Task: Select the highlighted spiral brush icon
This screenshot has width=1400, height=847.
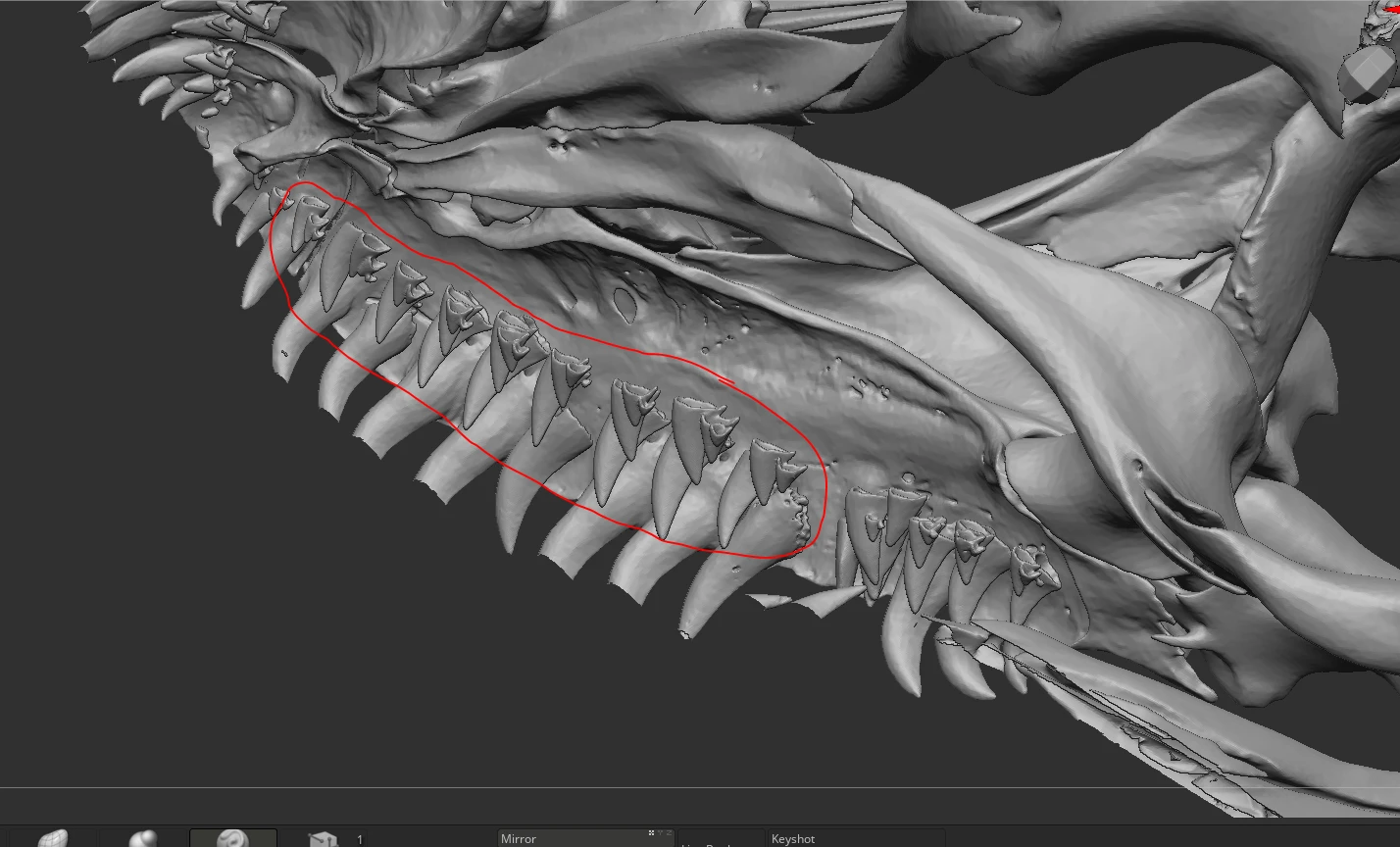Action: [x=233, y=838]
